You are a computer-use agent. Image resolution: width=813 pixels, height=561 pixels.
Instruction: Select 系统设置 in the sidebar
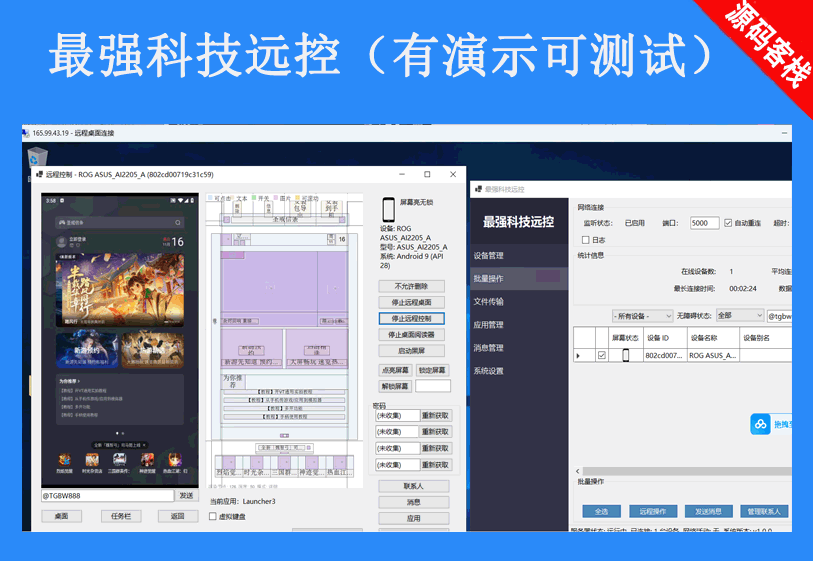pos(489,371)
